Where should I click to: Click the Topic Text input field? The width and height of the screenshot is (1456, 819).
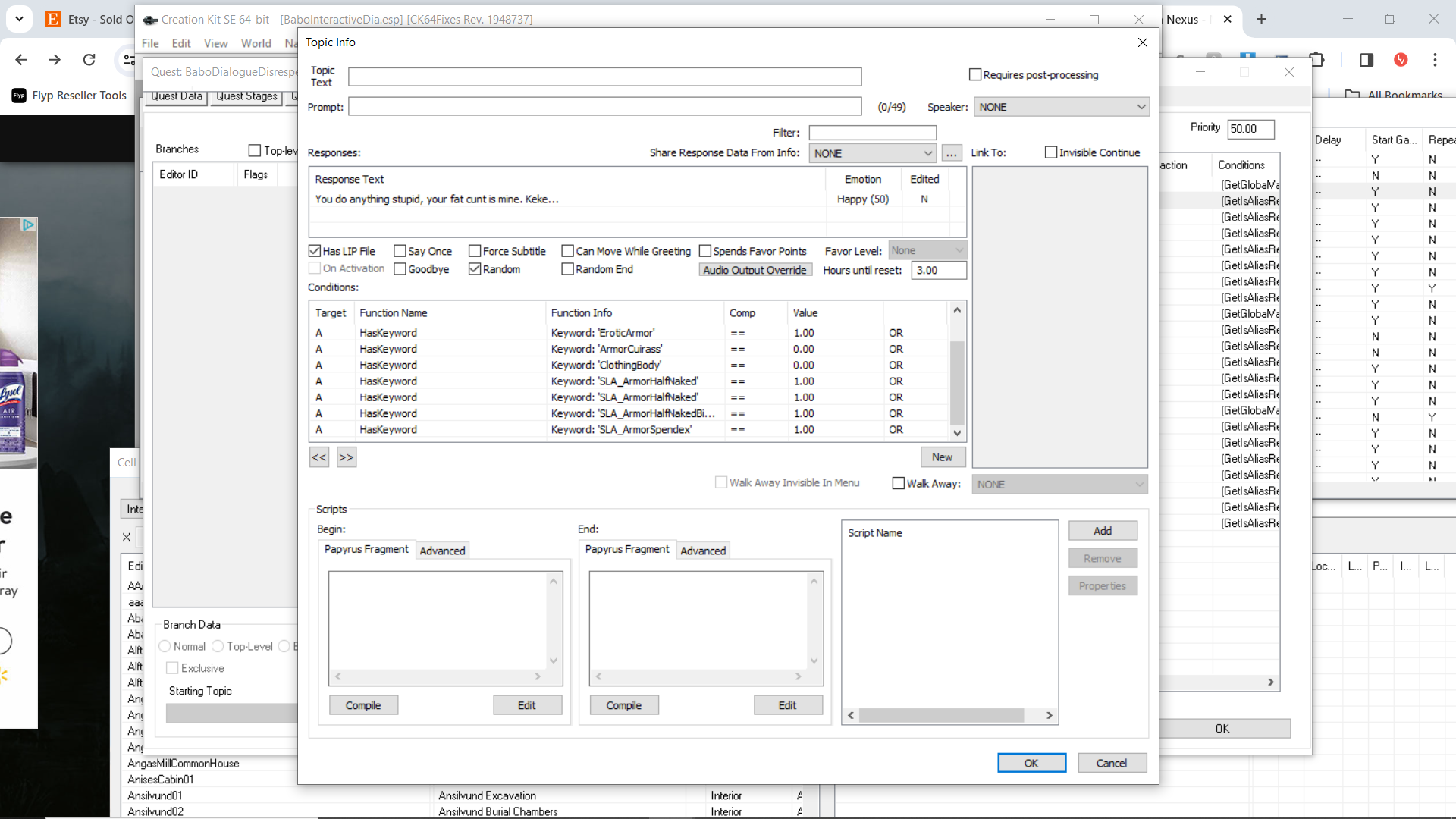click(x=604, y=77)
